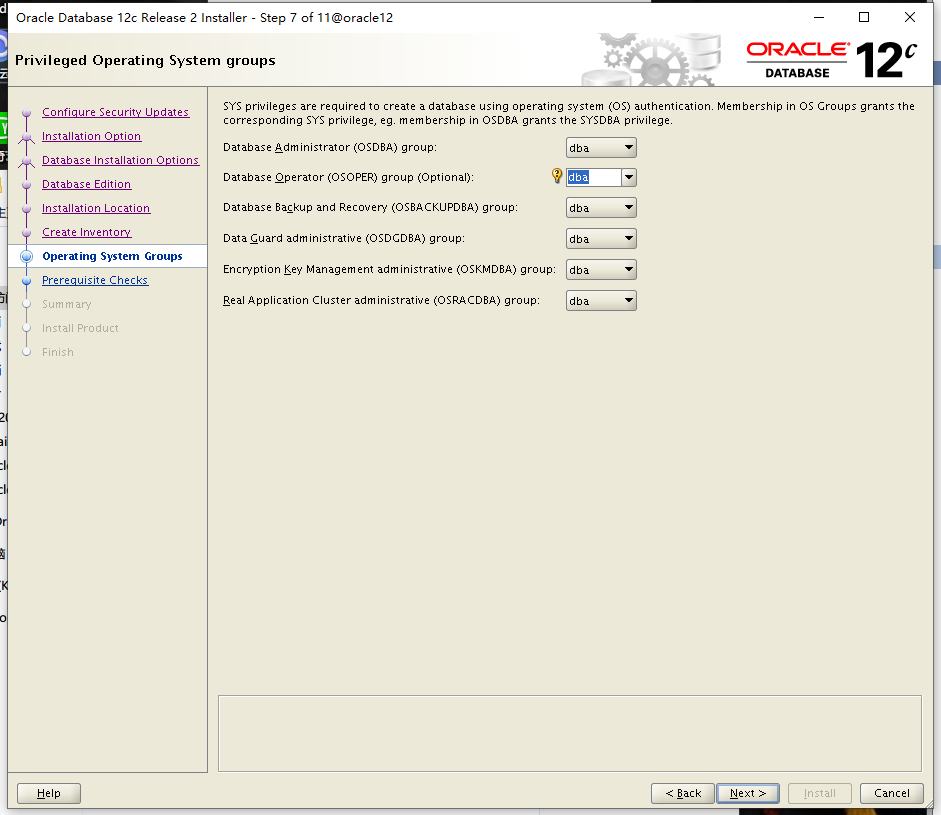Image resolution: width=941 pixels, height=815 pixels.
Task: Click the Cancel button
Action: 892,793
